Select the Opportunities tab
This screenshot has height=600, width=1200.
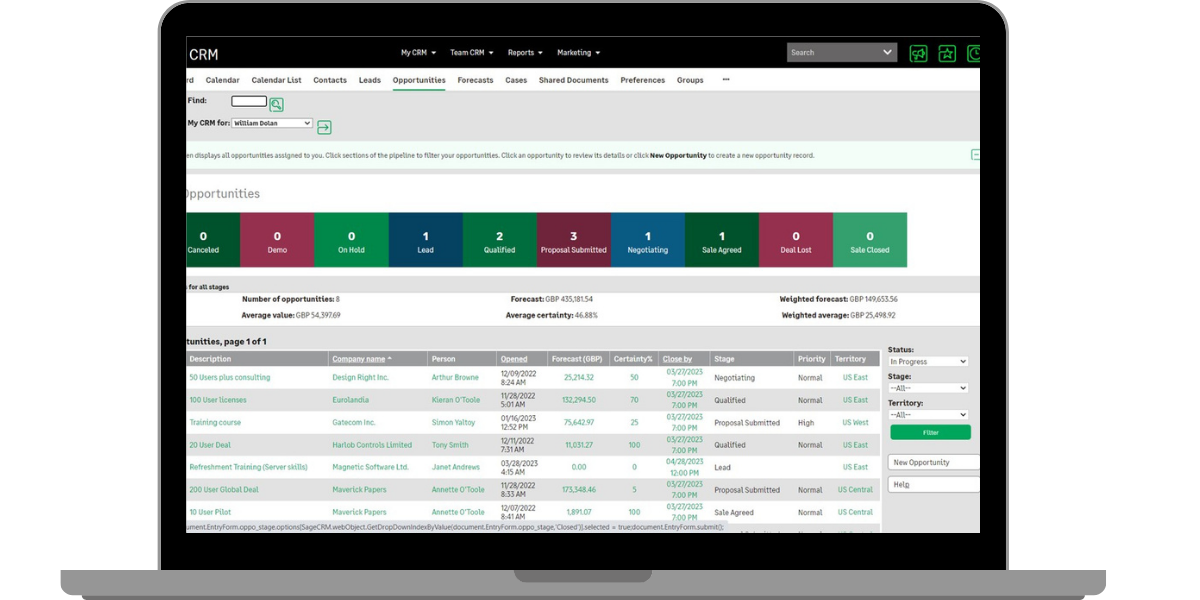pos(419,80)
